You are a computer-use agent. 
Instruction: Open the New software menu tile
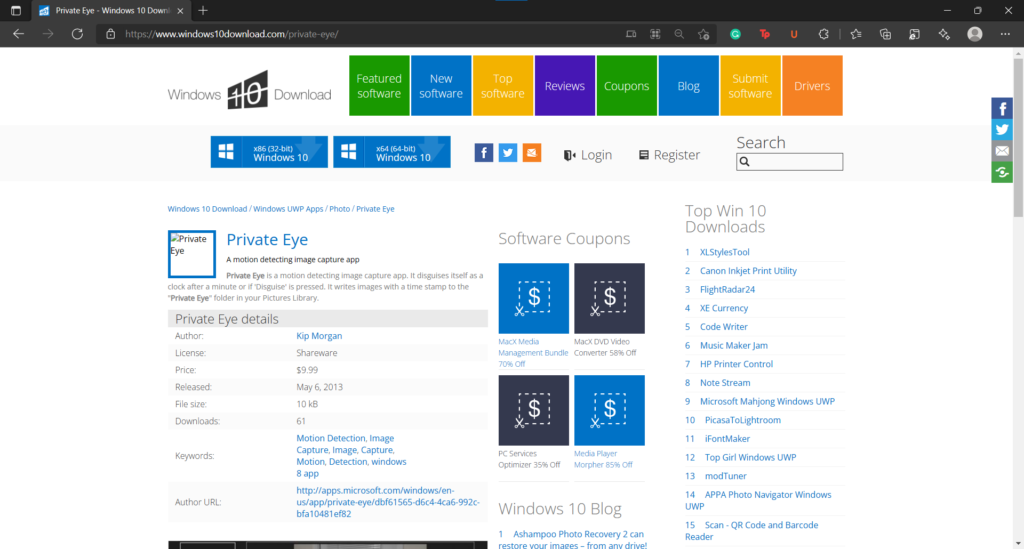441,86
